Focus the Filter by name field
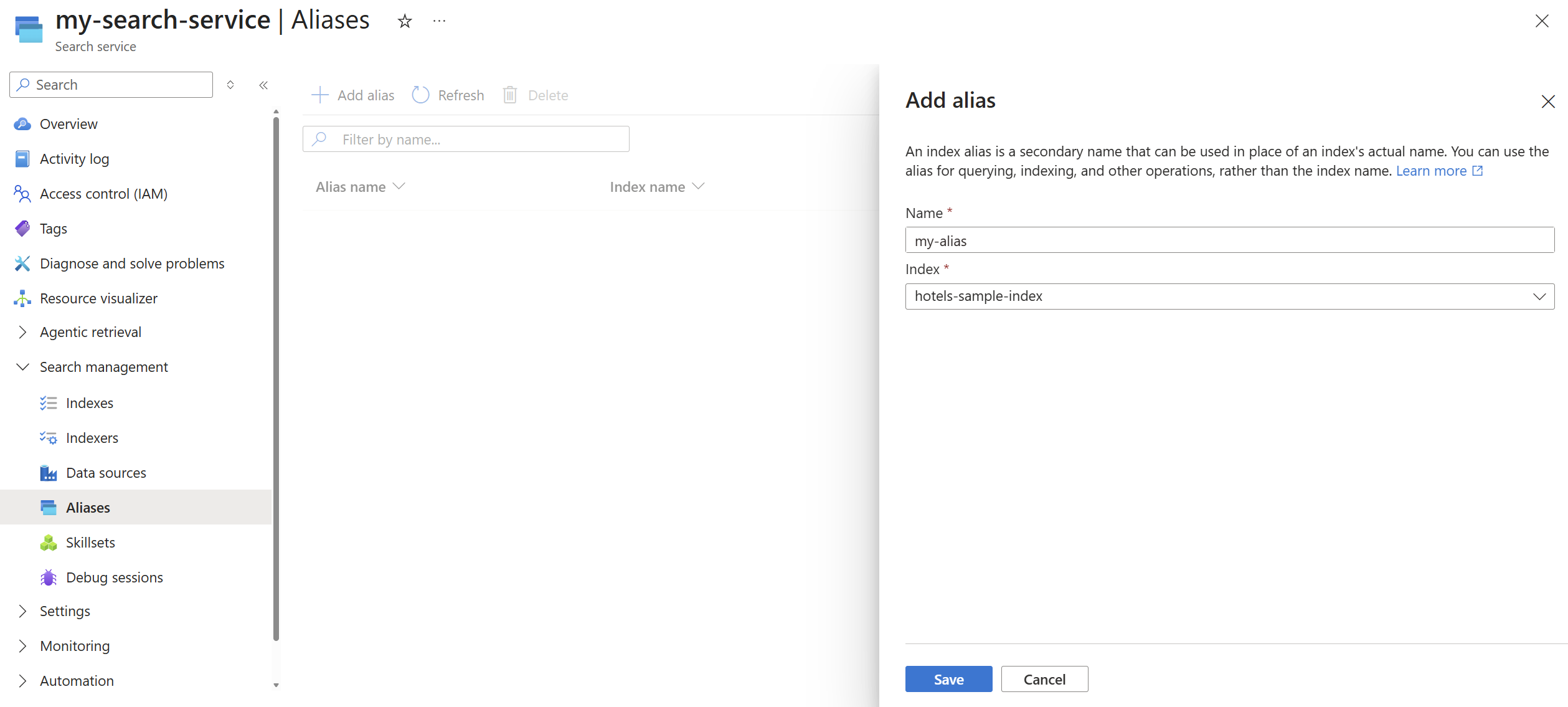1568x707 pixels. pyautogui.click(x=466, y=139)
